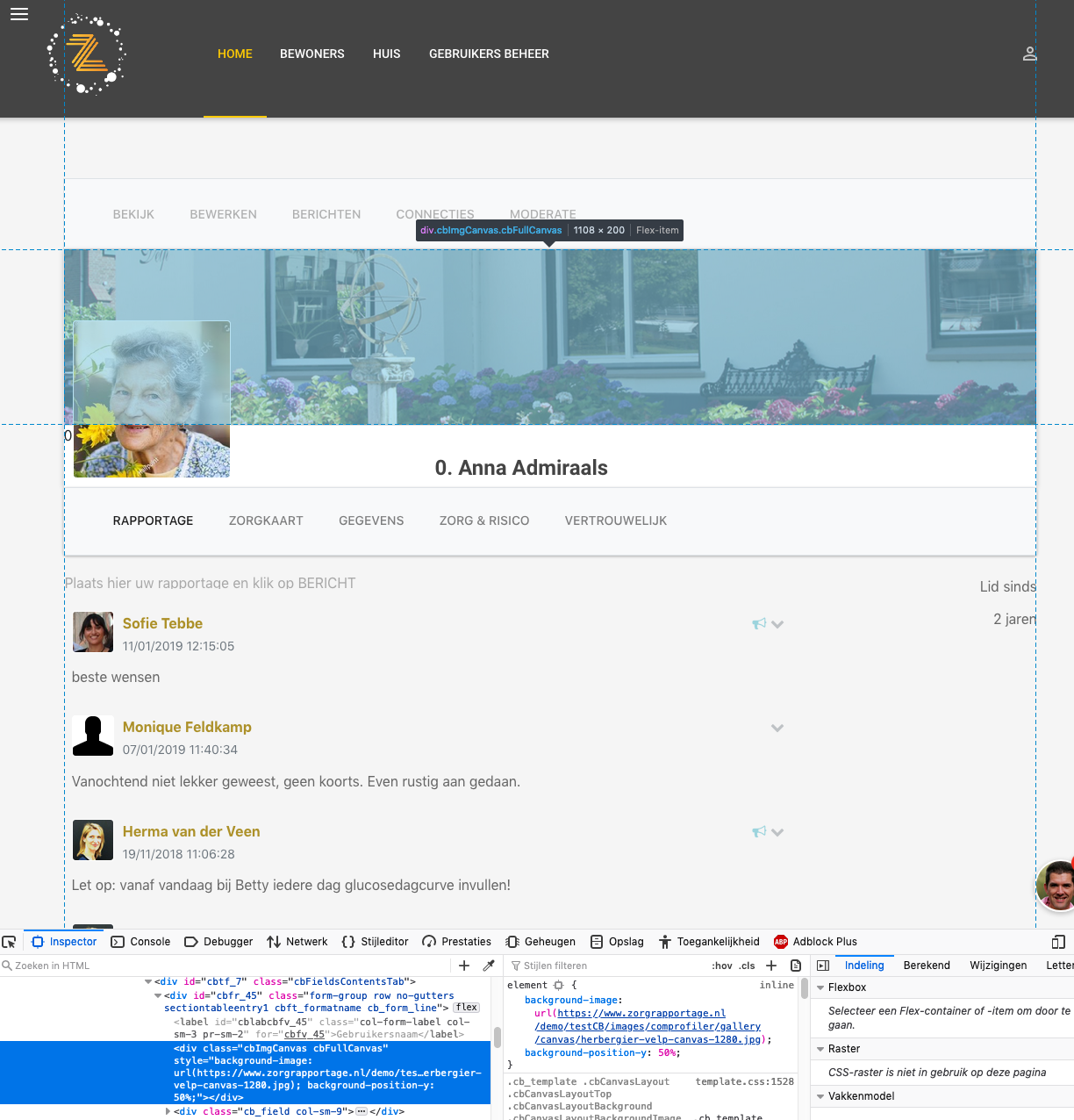Collapse the Vakkenmodel section
The image size is (1074, 1120).
click(820, 1096)
